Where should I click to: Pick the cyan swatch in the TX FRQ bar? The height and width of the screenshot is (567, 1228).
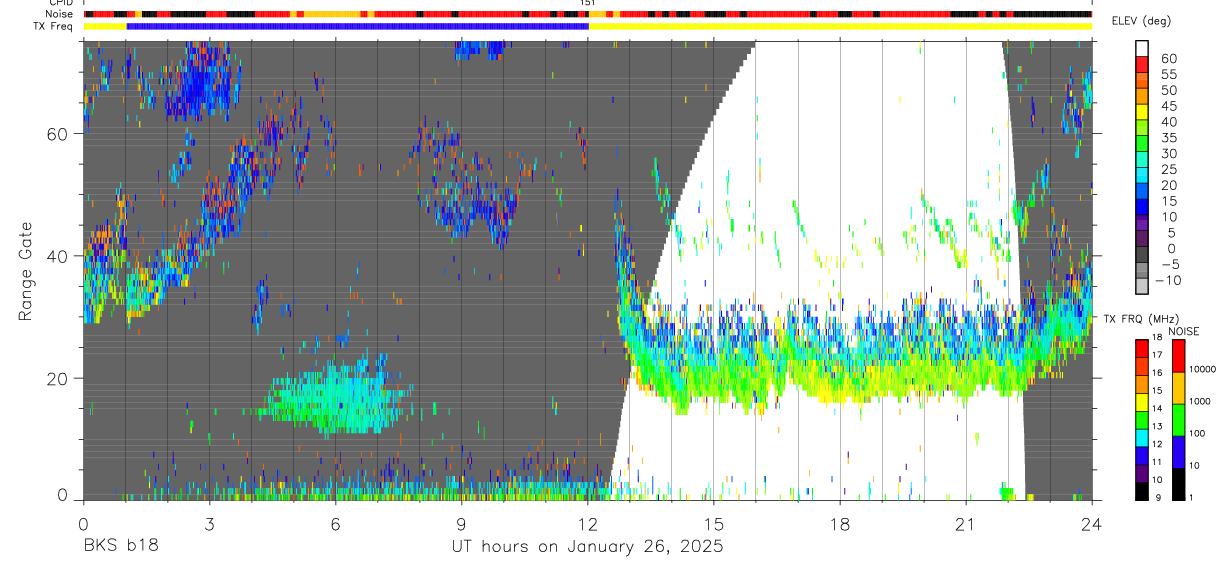click(x=1142, y=438)
